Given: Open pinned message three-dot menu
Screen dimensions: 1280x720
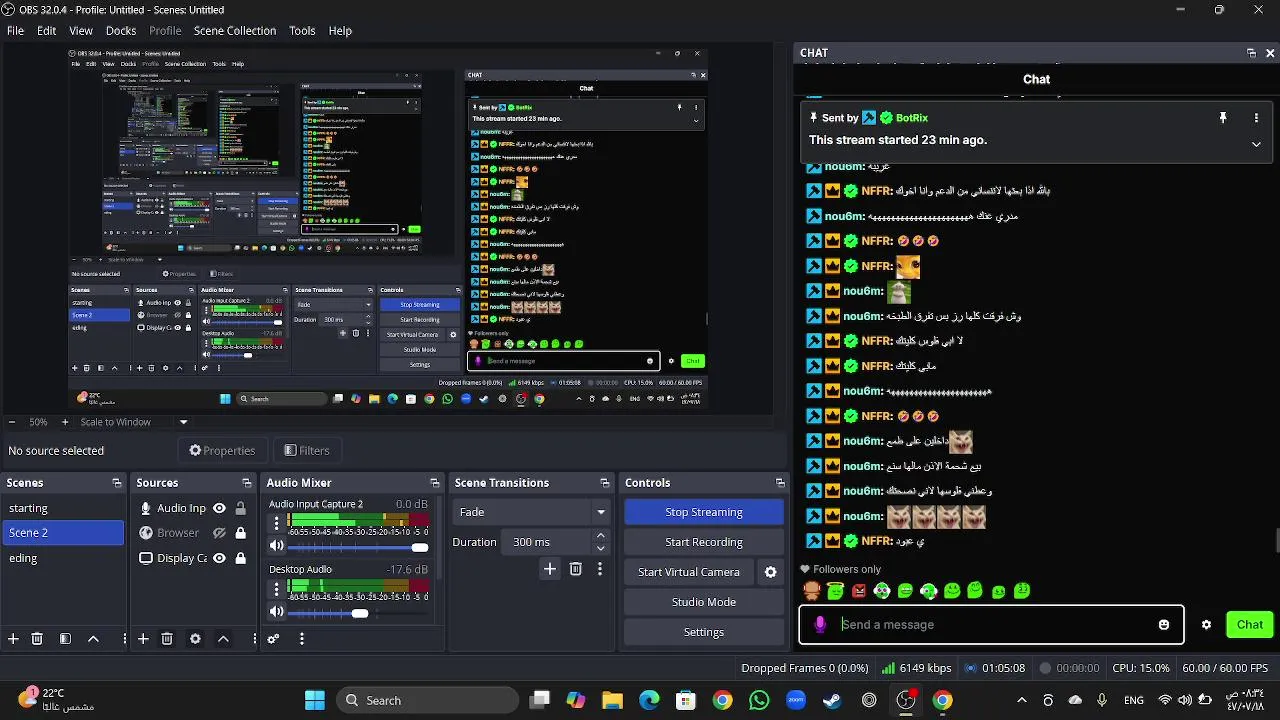Looking at the screenshot, I should (1256, 118).
